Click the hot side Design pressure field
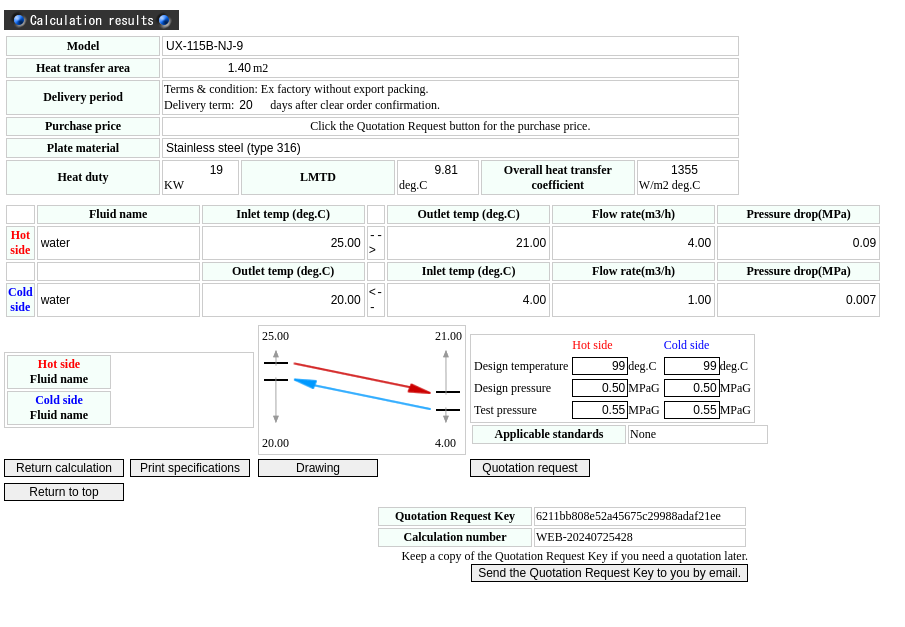 click(x=599, y=388)
